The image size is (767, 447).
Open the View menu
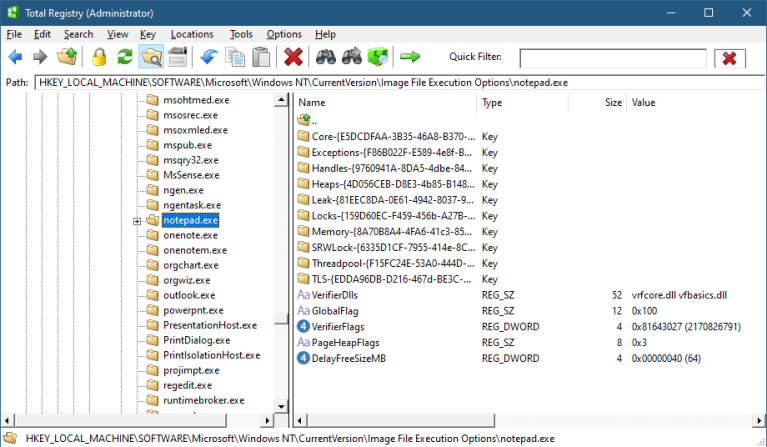pyautogui.click(x=117, y=34)
